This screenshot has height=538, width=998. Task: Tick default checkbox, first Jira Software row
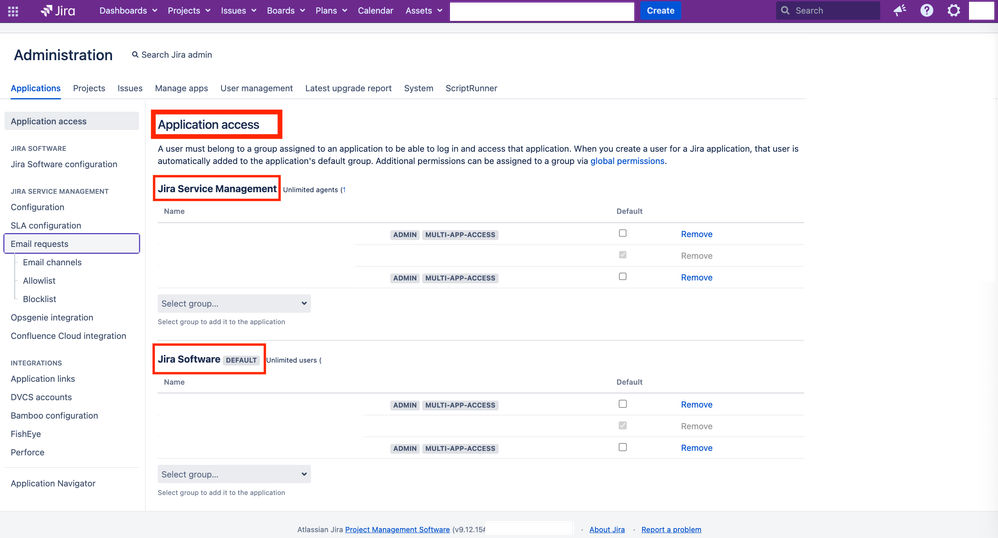[x=622, y=404]
